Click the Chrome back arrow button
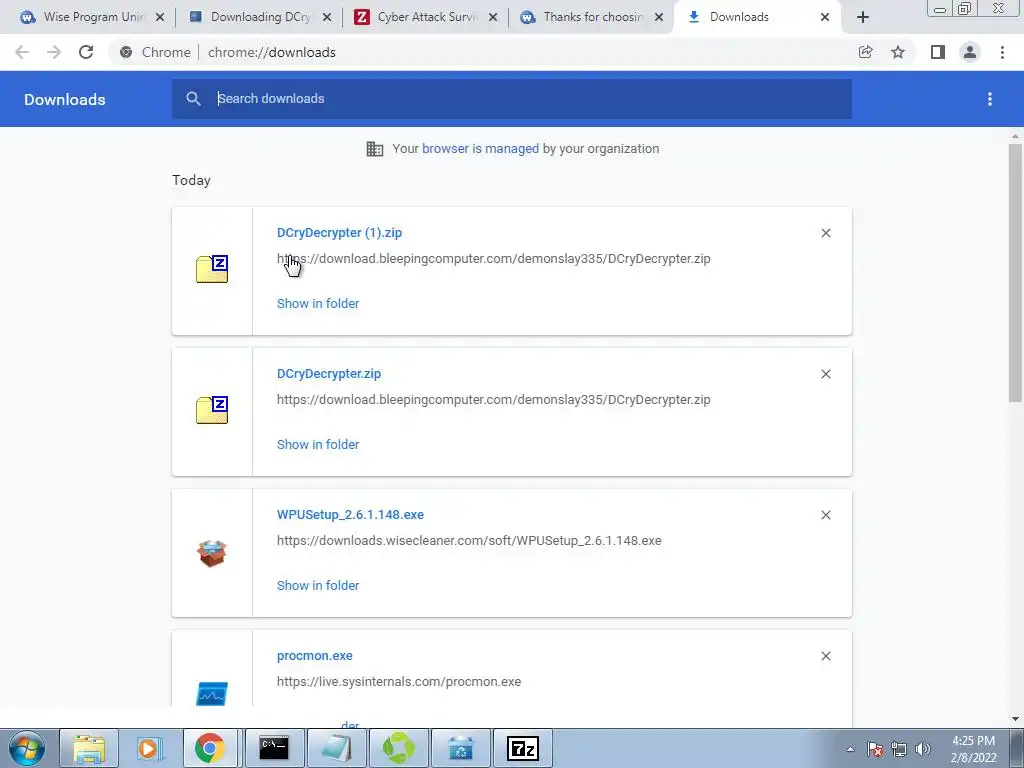This screenshot has width=1024, height=768. [x=22, y=52]
